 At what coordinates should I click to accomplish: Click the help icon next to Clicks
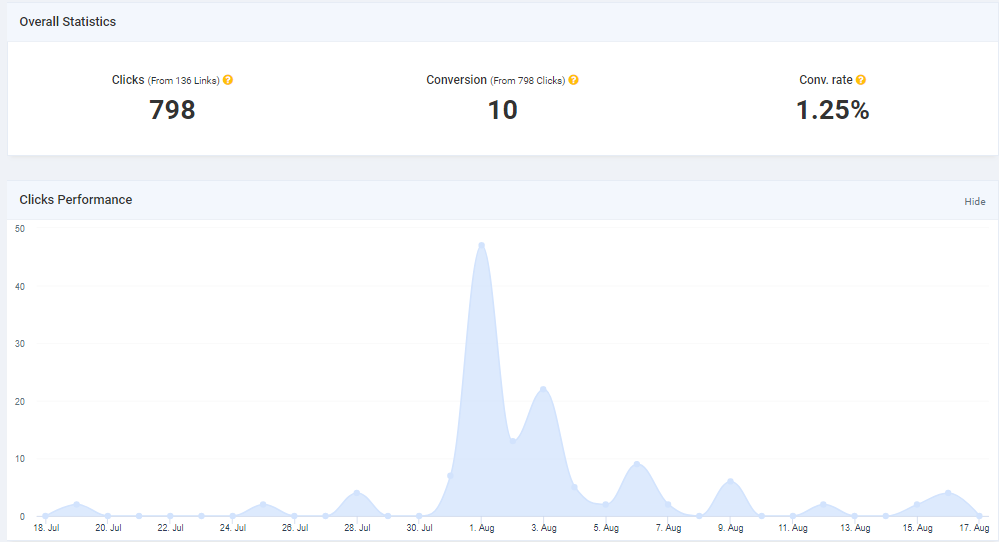pos(228,80)
